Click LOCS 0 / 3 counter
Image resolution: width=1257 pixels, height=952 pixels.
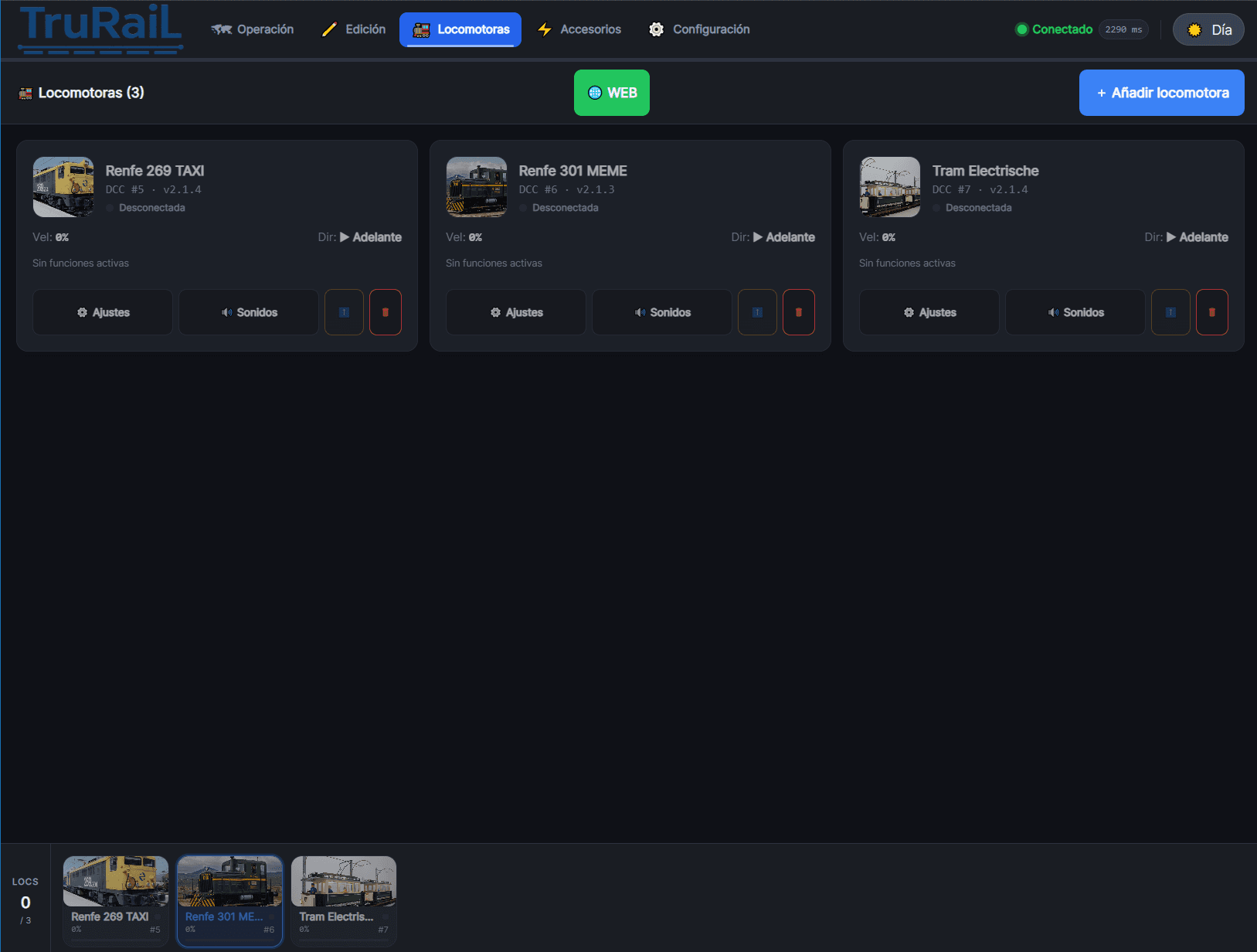point(25,900)
